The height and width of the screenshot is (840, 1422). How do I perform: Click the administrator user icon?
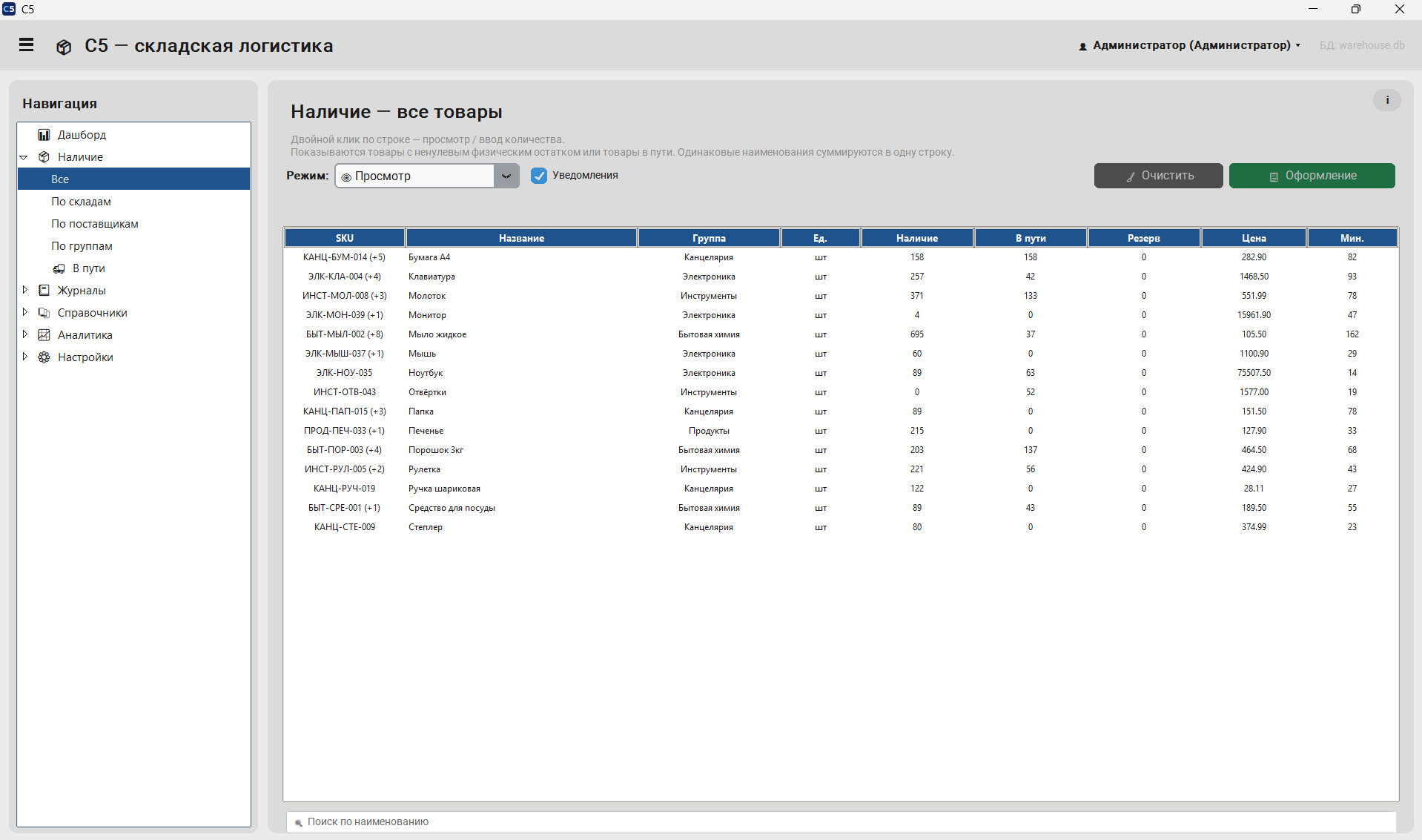(1082, 46)
